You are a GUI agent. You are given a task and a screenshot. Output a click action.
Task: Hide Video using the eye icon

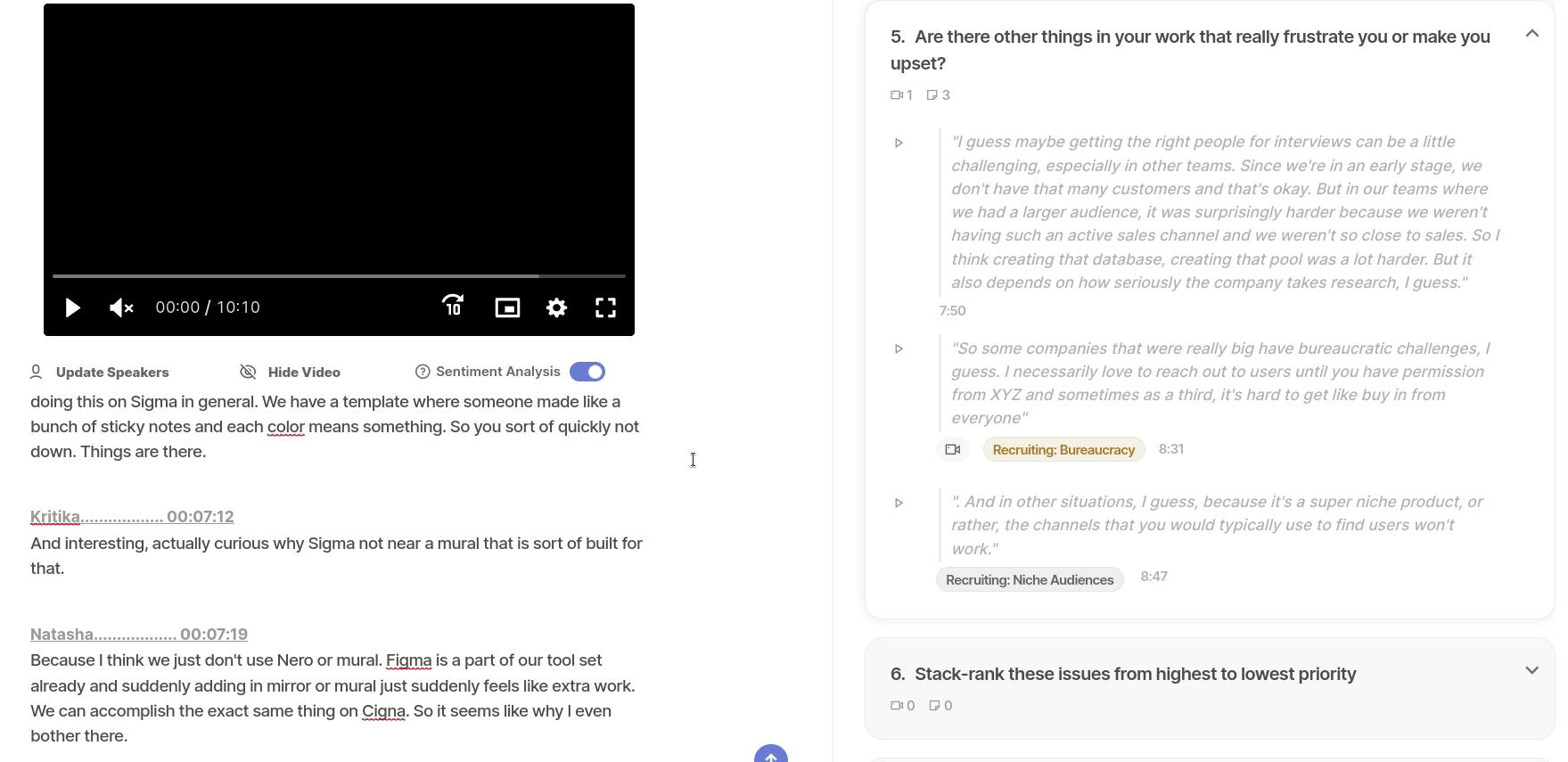point(248,372)
